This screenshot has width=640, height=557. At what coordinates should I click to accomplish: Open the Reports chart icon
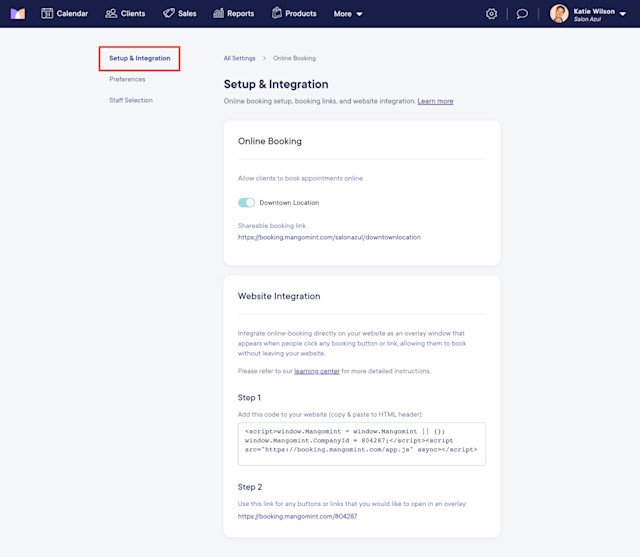click(x=218, y=13)
